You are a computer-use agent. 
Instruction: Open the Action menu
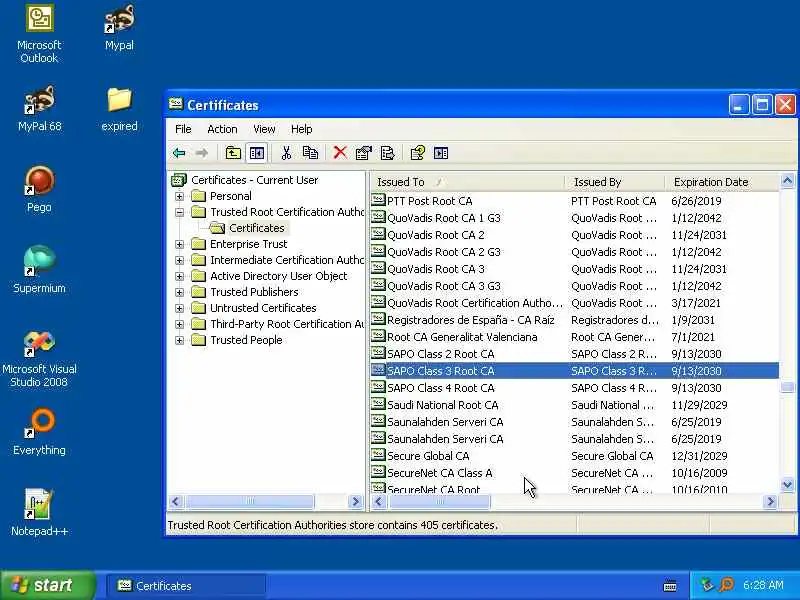click(222, 129)
